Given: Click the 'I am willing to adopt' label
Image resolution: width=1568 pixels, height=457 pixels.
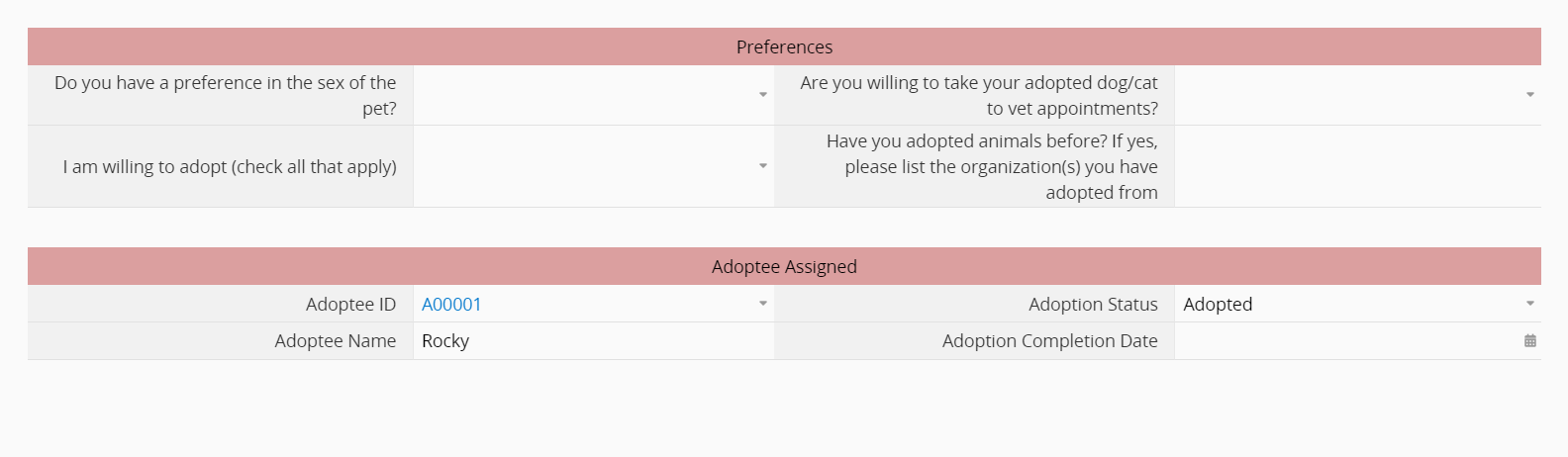Looking at the screenshot, I should [230, 167].
